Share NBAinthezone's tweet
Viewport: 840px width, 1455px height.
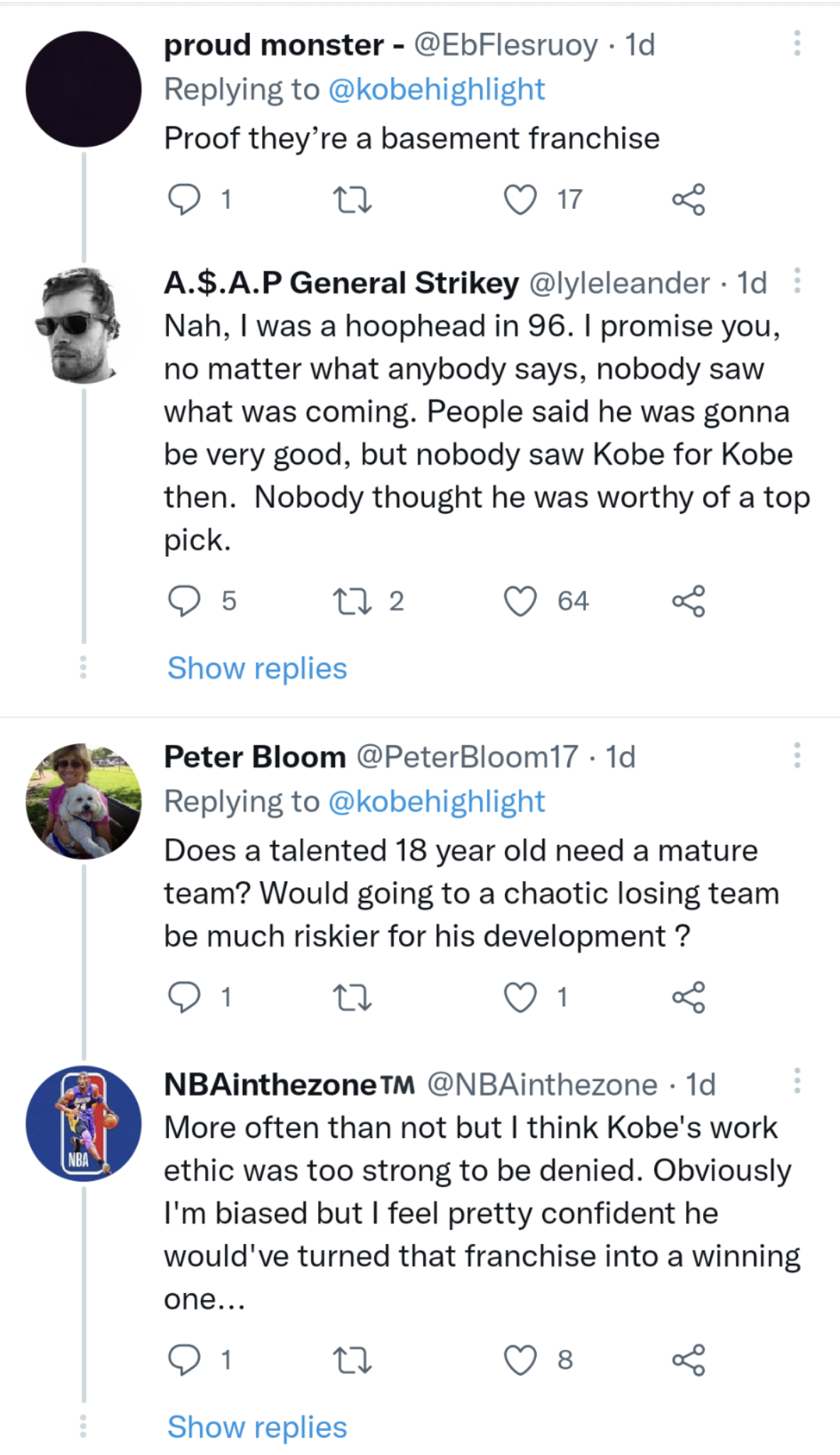[x=688, y=1360]
